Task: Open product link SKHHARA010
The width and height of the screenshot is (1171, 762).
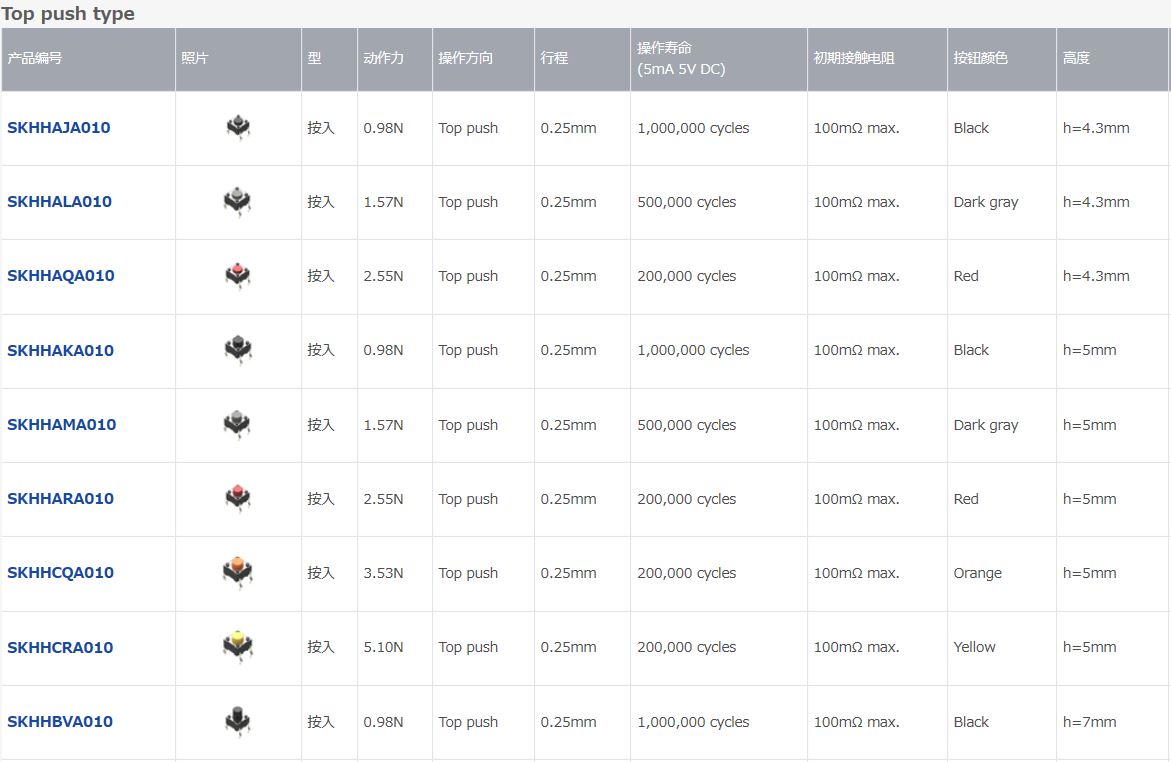Action: (60, 498)
